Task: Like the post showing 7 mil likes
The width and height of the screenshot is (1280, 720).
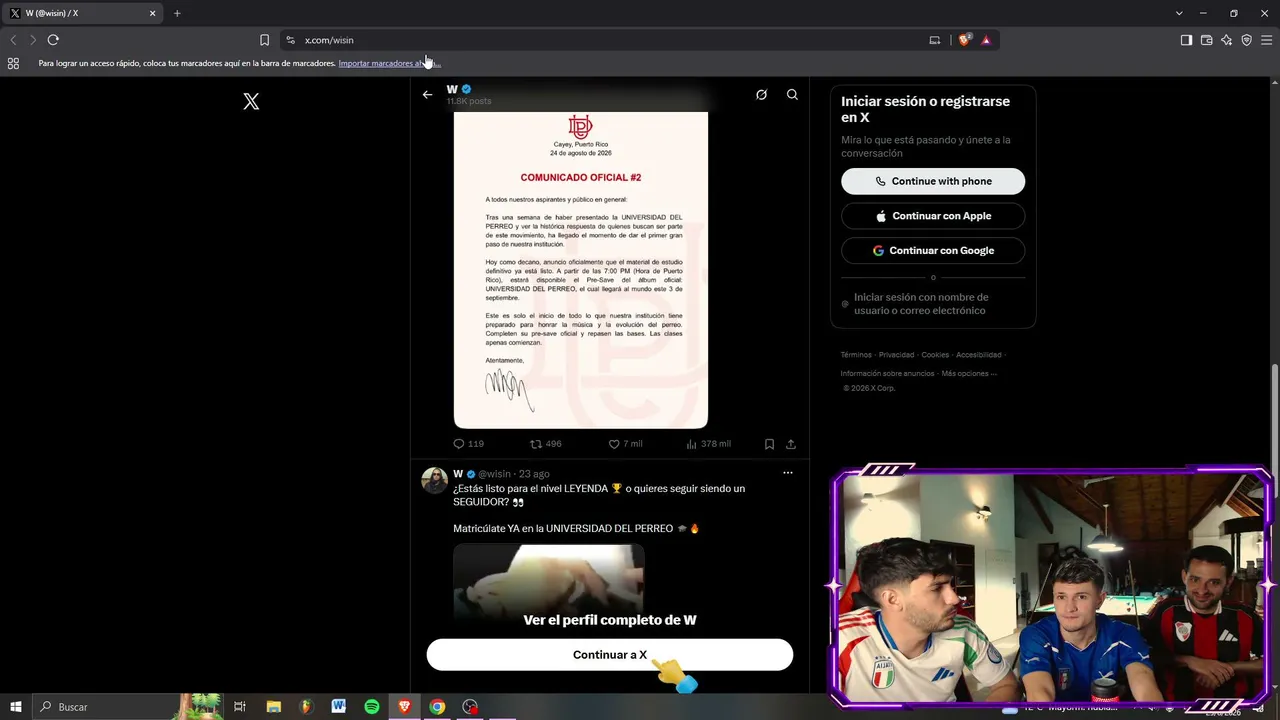Action: (x=625, y=444)
